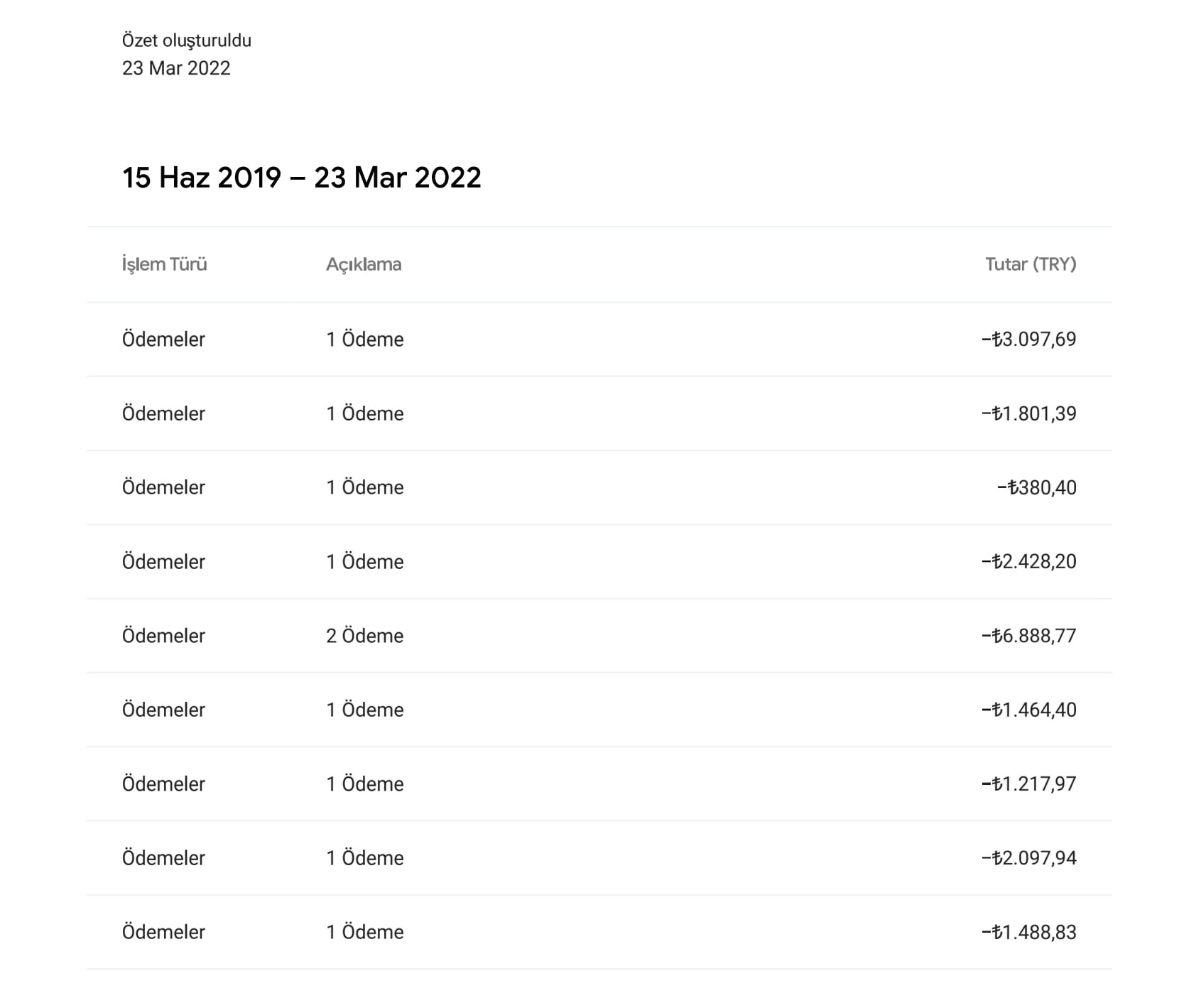Screen dimensions: 1201x1008
Task: Select the amount −₺2.097,94
Action: (x=1028, y=858)
